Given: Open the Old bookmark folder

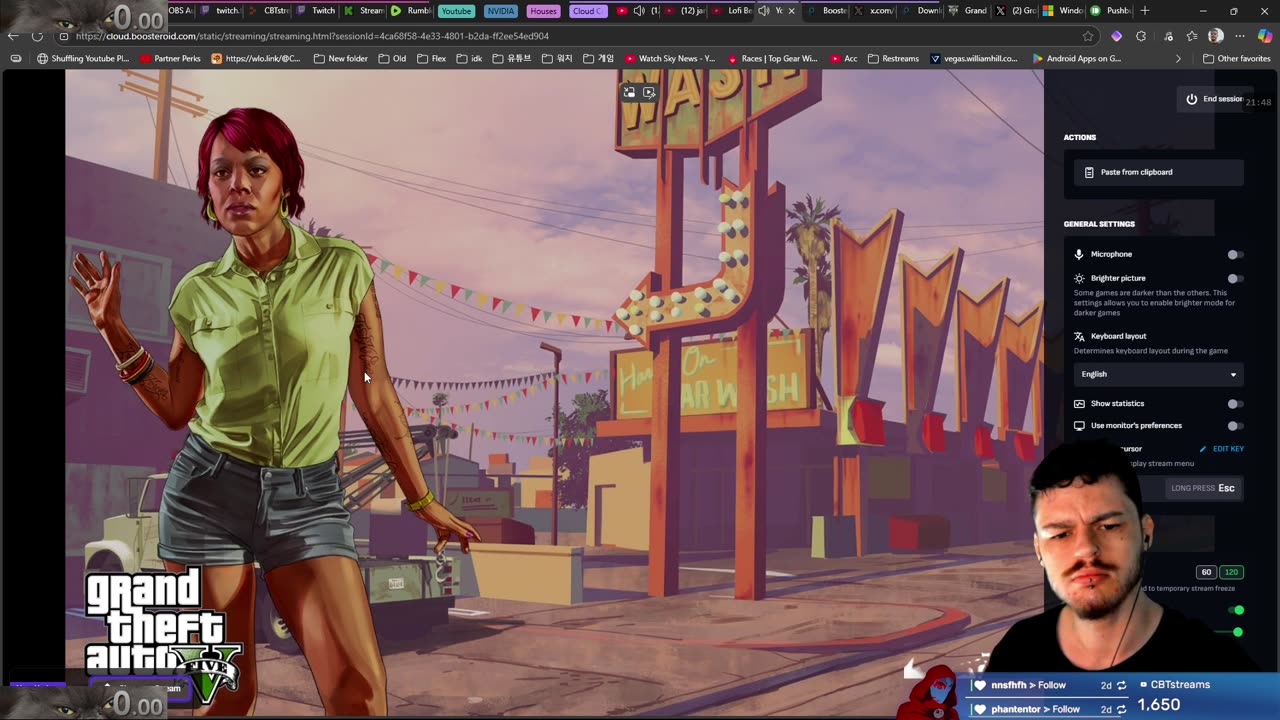Looking at the screenshot, I should (392, 59).
